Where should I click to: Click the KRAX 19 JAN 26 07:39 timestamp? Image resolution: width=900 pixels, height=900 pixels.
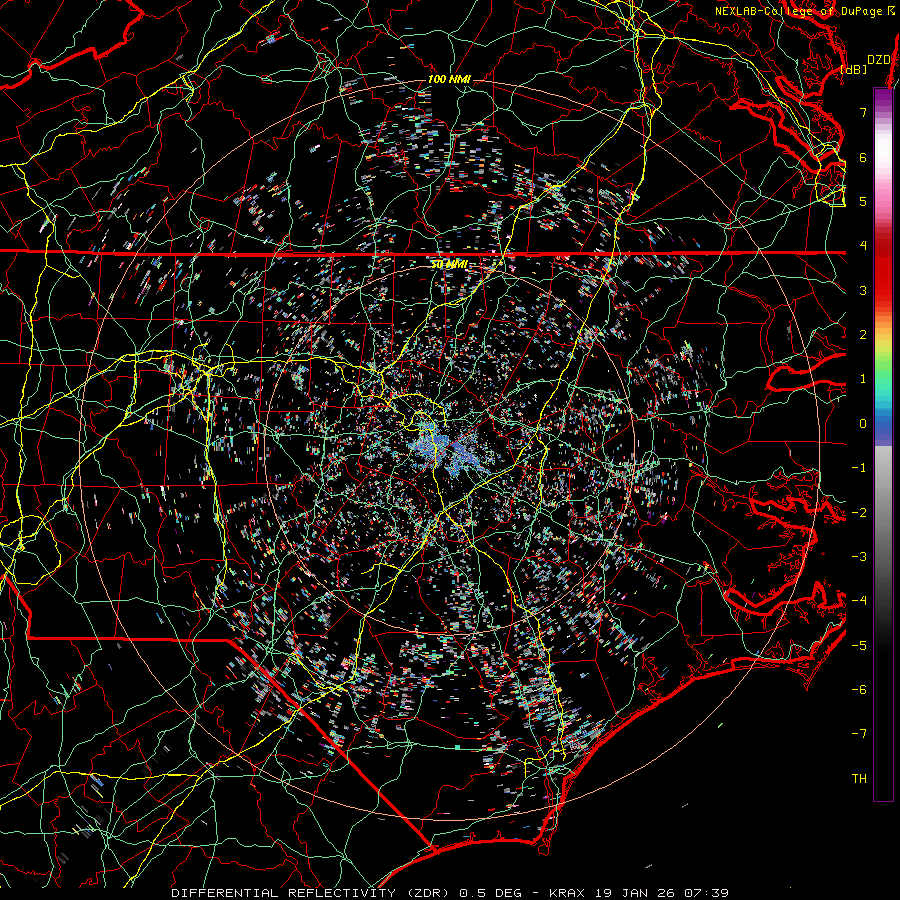(x=639, y=893)
